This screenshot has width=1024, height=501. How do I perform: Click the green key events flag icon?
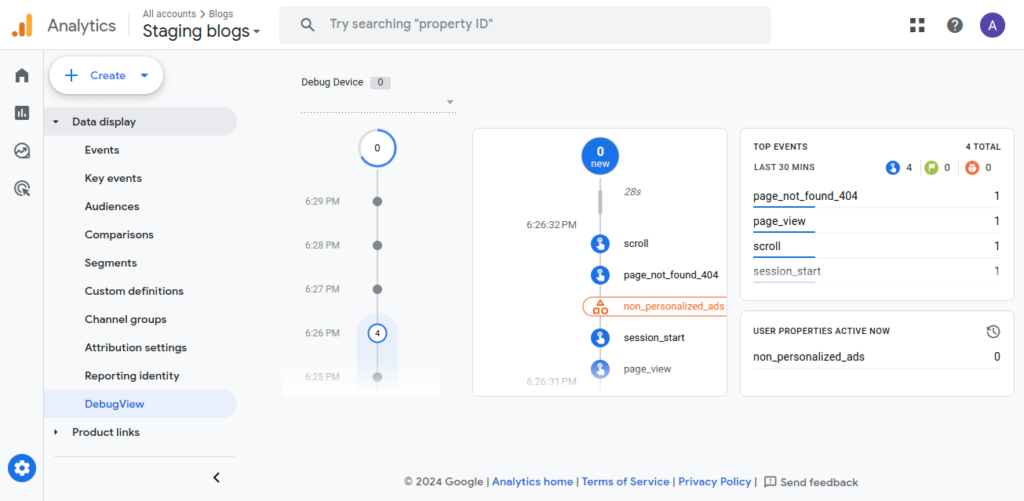tap(931, 168)
